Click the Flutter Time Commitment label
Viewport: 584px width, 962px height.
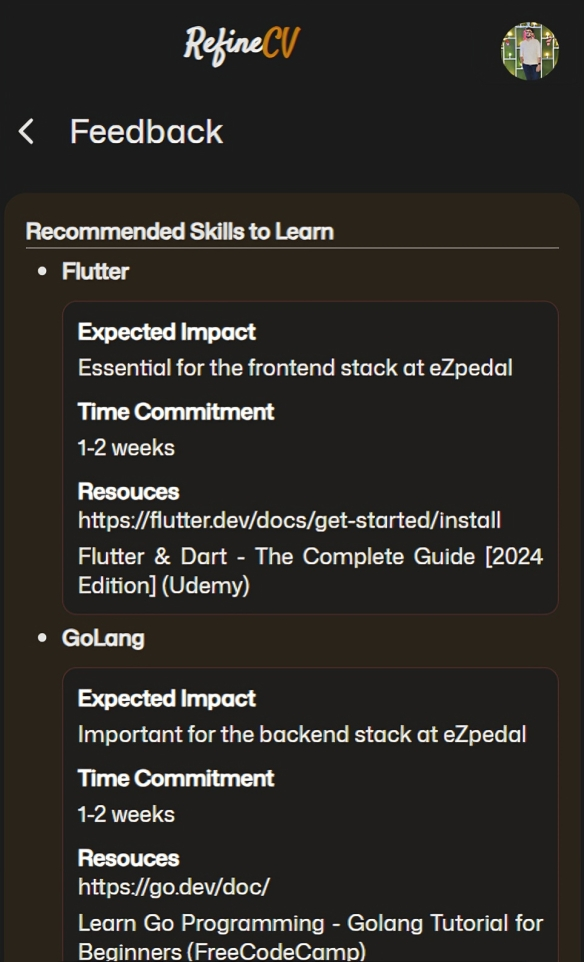pyautogui.click(x=176, y=411)
